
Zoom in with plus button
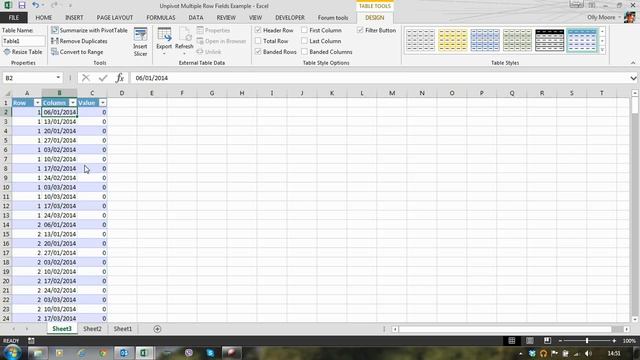tap(614, 340)
